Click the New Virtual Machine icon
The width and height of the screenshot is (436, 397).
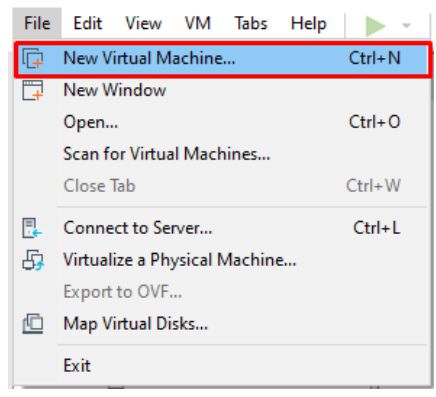pyautogui.click(x=33, y=58)
